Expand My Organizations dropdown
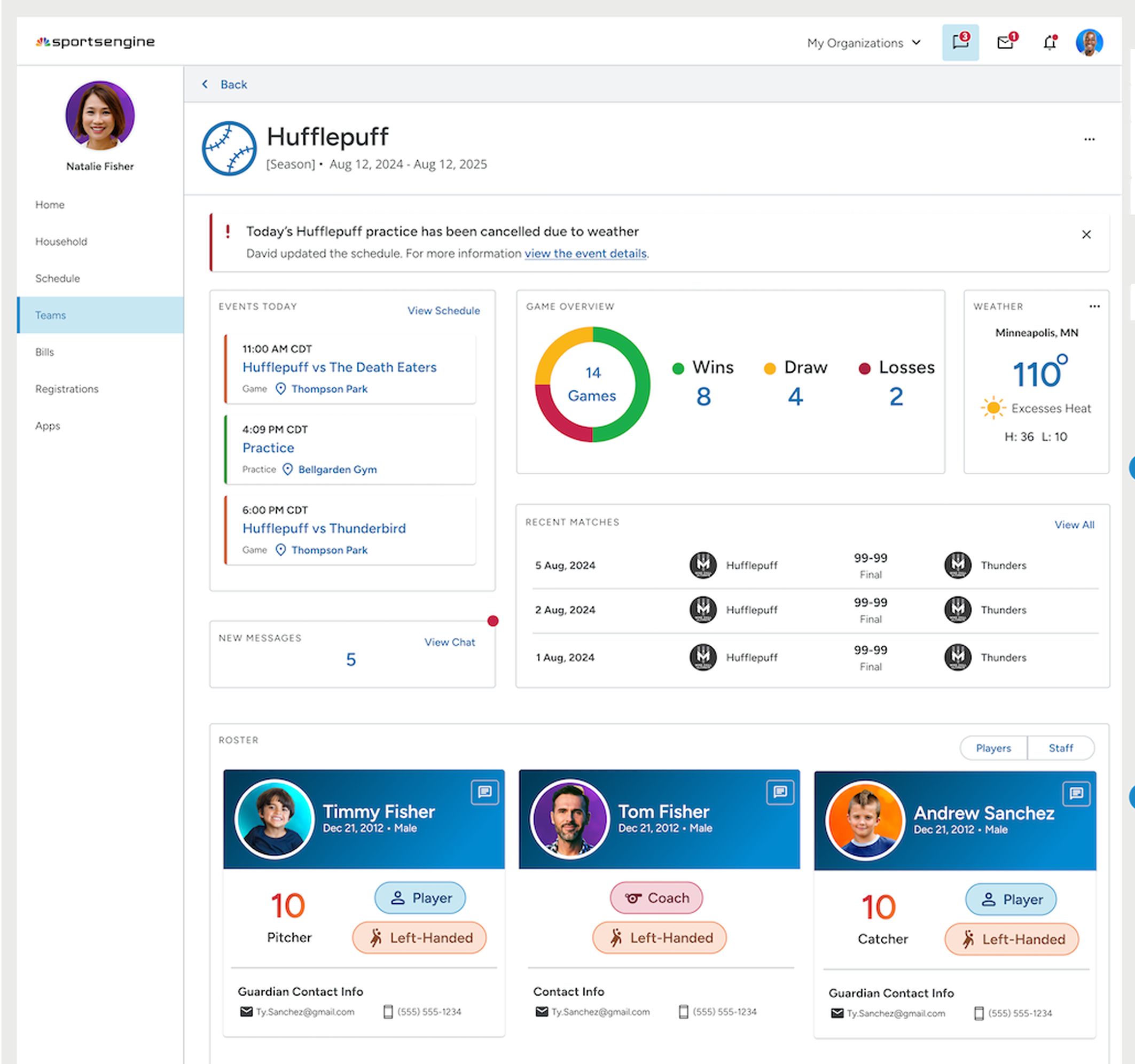The image size is (1135, 1064). coord(863,43)
